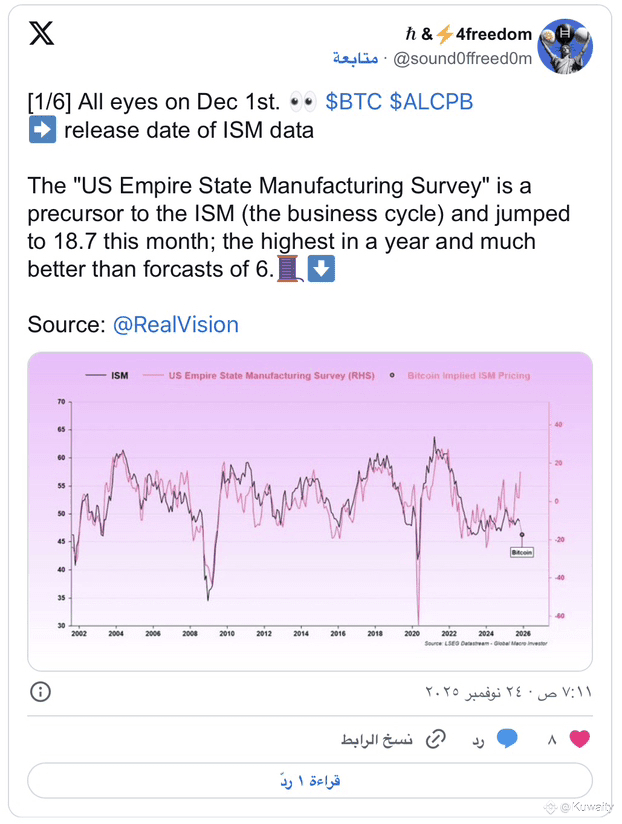
Task: Like the post with the heart icon
Action: pyautogui.click(x=579, y=739)
